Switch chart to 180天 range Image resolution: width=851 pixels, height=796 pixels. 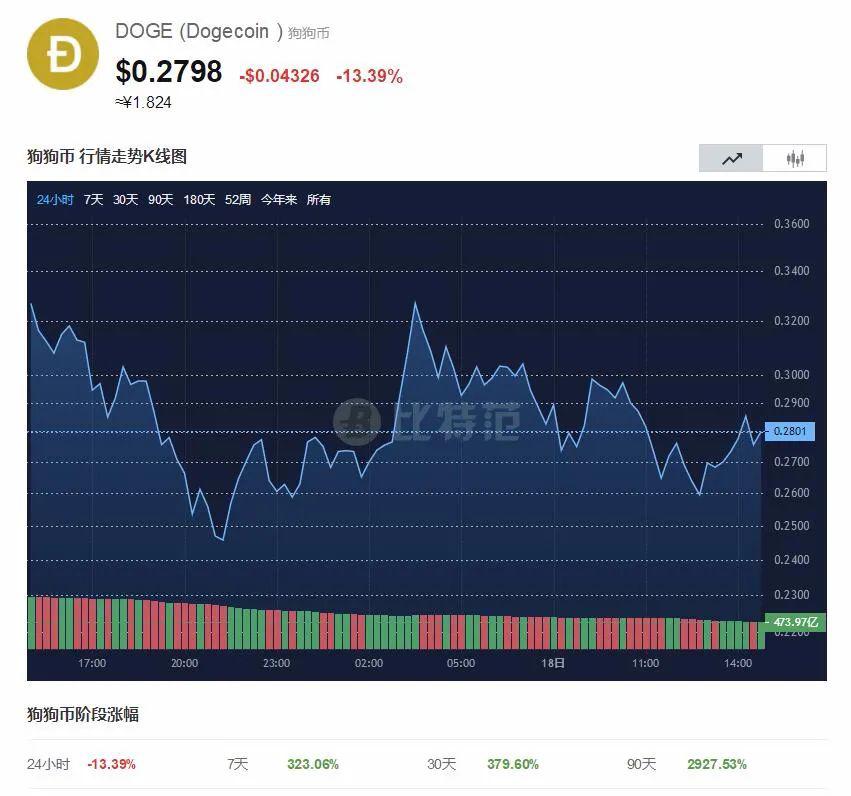click(199, 200)
